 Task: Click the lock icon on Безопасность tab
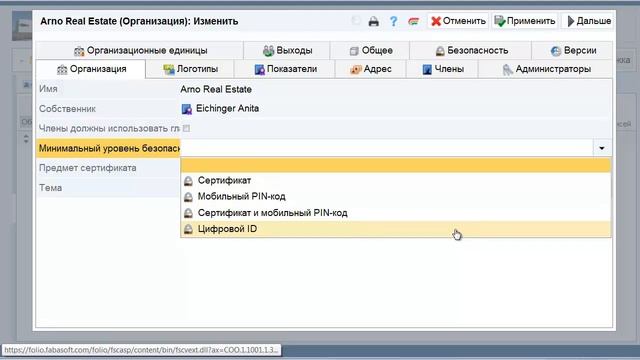coord(440,51)
